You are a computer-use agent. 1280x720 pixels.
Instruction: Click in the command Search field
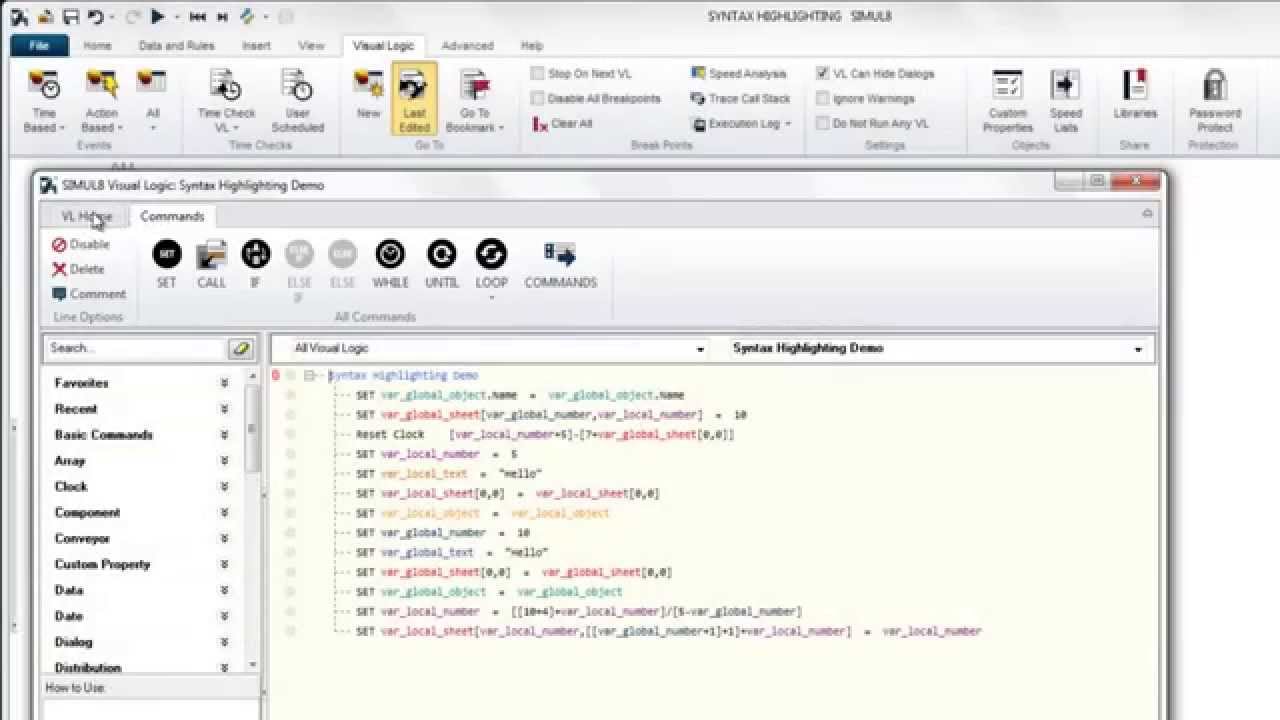coord(135,348)
